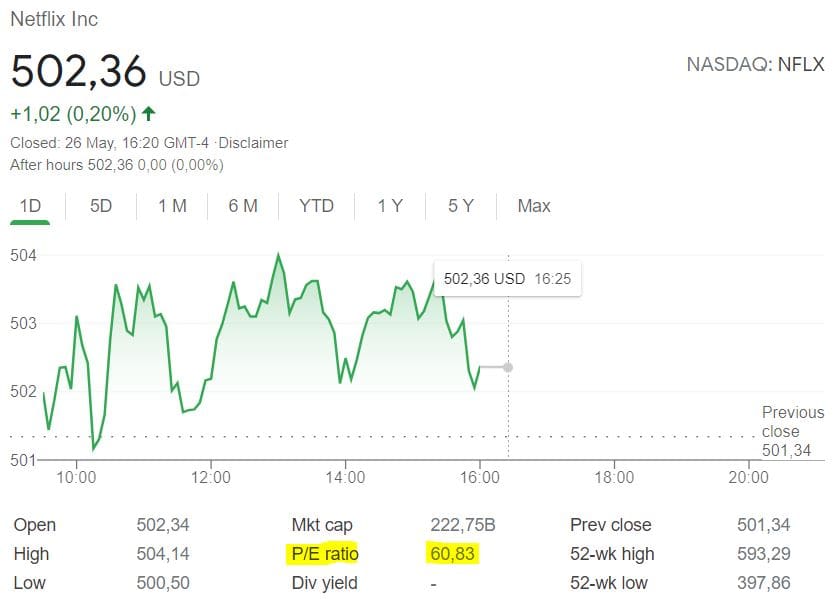Click the 502 y-axis label
This screenshot has height=599, width=836.
click(23, 392)
